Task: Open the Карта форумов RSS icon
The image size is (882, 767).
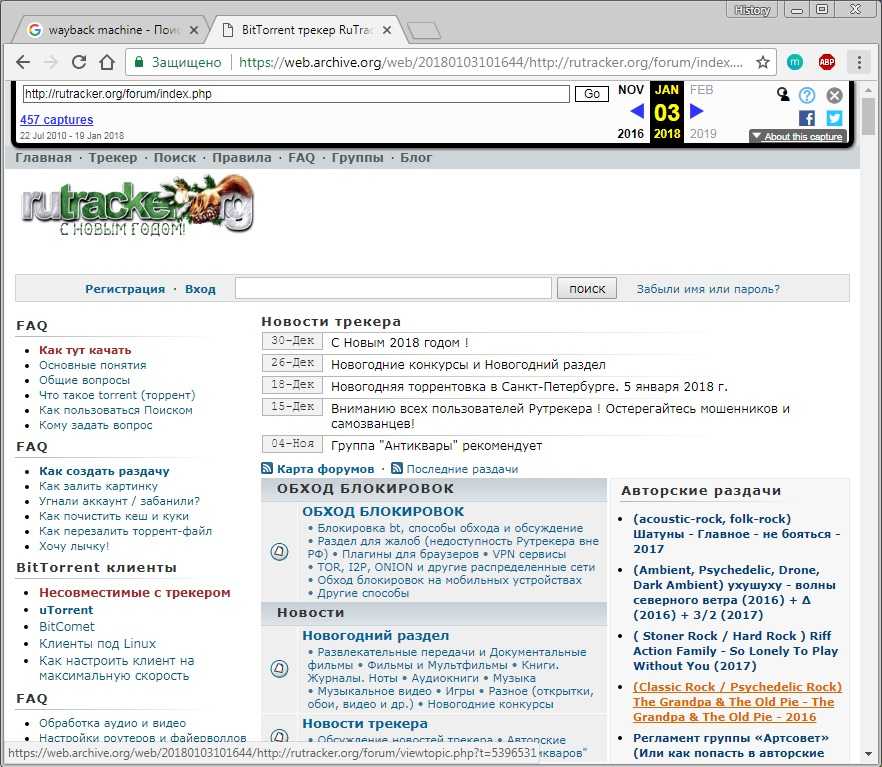Action: coord(267,468)
